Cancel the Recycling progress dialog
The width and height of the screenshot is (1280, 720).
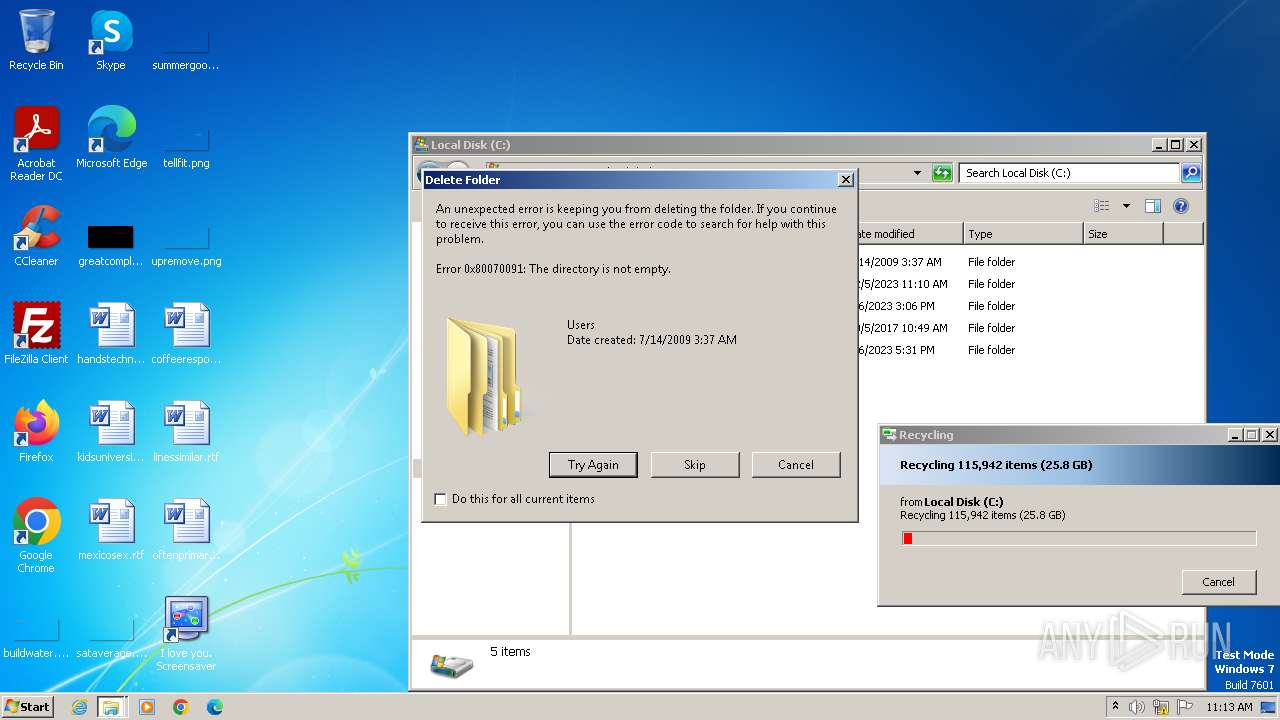(x=1218, y=582)
